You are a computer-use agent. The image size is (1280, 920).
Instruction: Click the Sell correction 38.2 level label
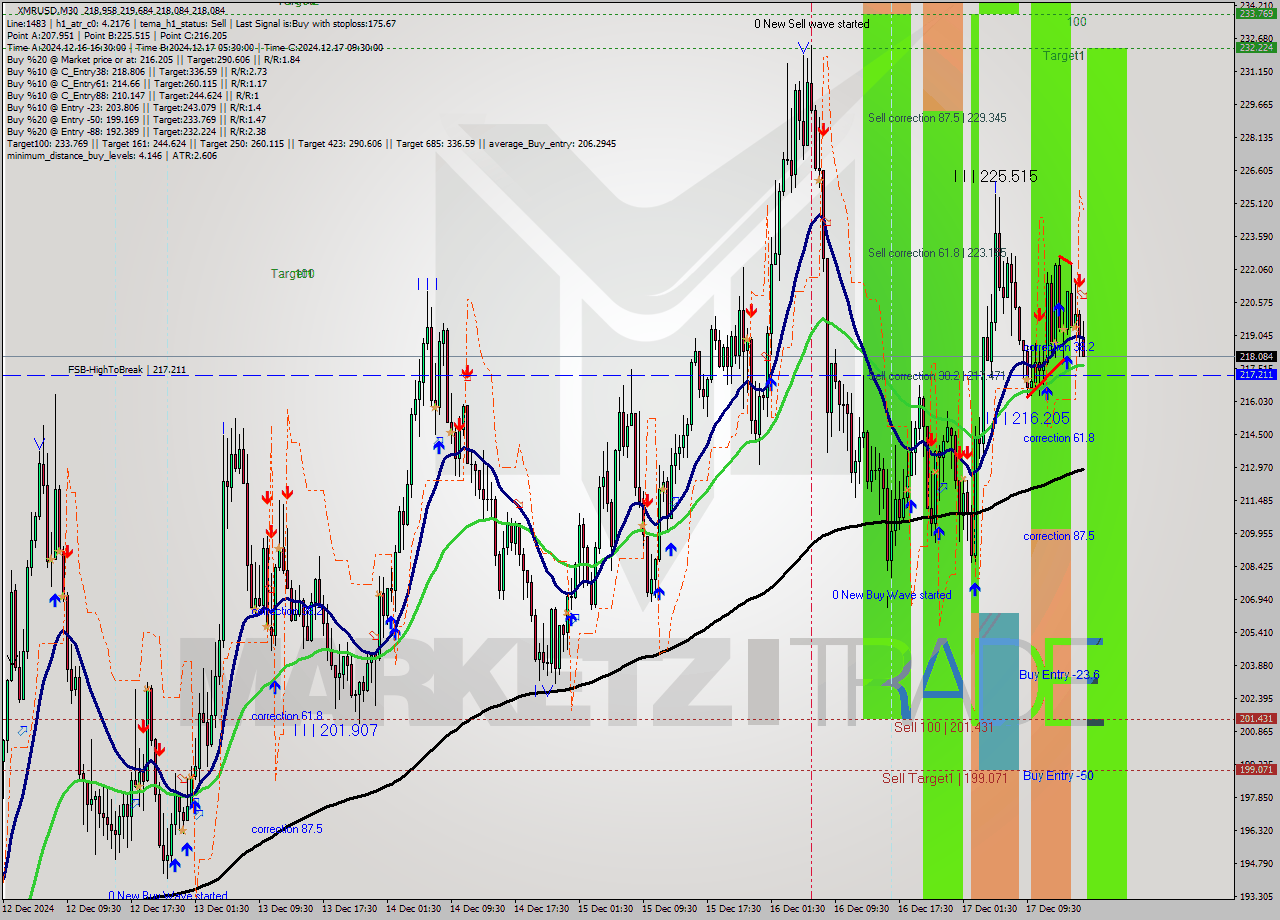coord(937,376)
